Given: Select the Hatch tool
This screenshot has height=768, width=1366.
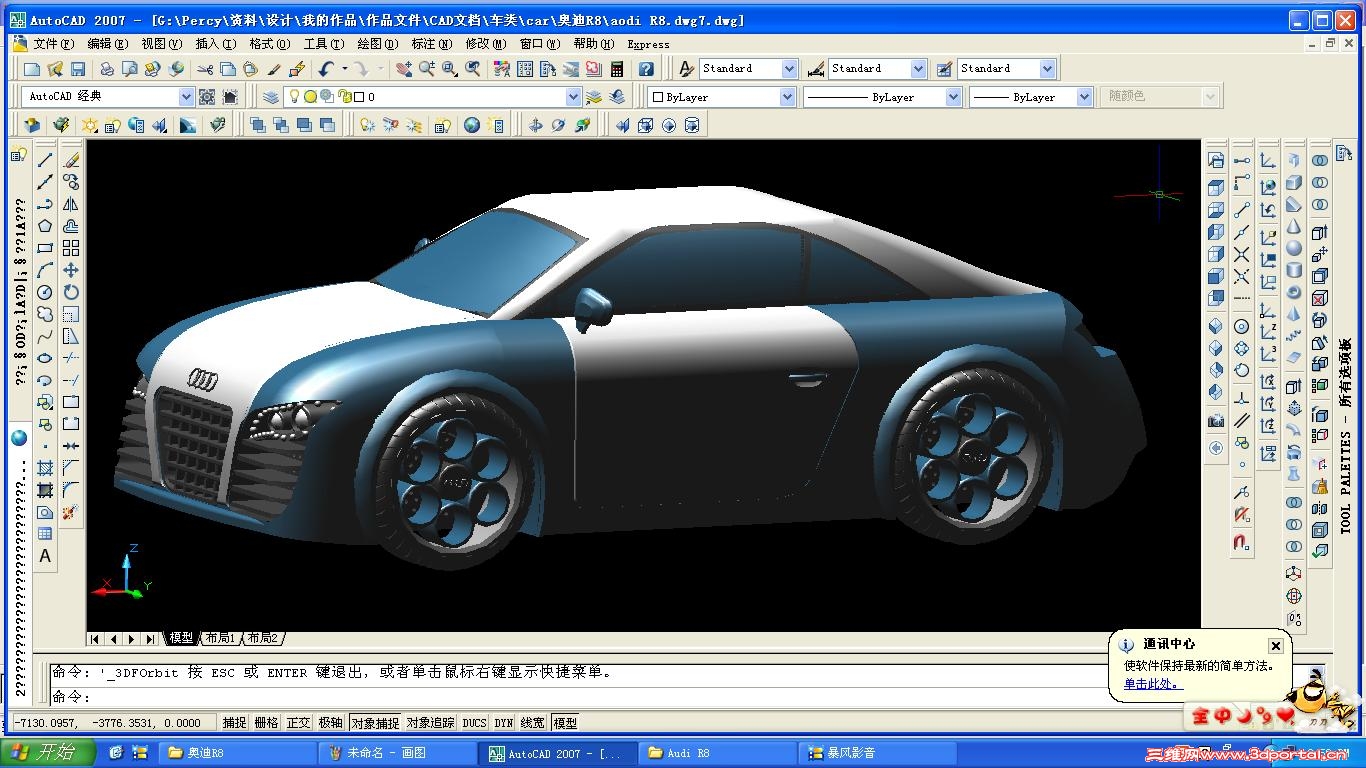Looking at the screenshot, I should (x=45, y=468).
